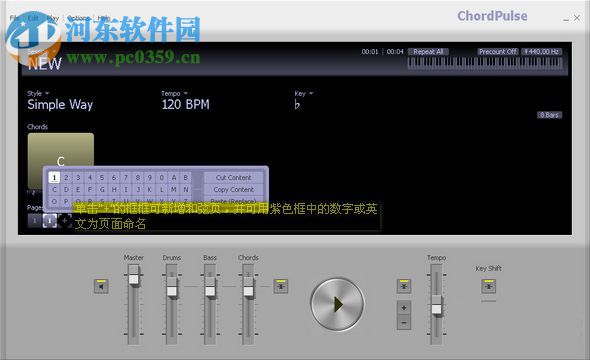Open the Key dropdown
Image resolution: width=590 pixels, height=360 pixels.
pos(304,93)
